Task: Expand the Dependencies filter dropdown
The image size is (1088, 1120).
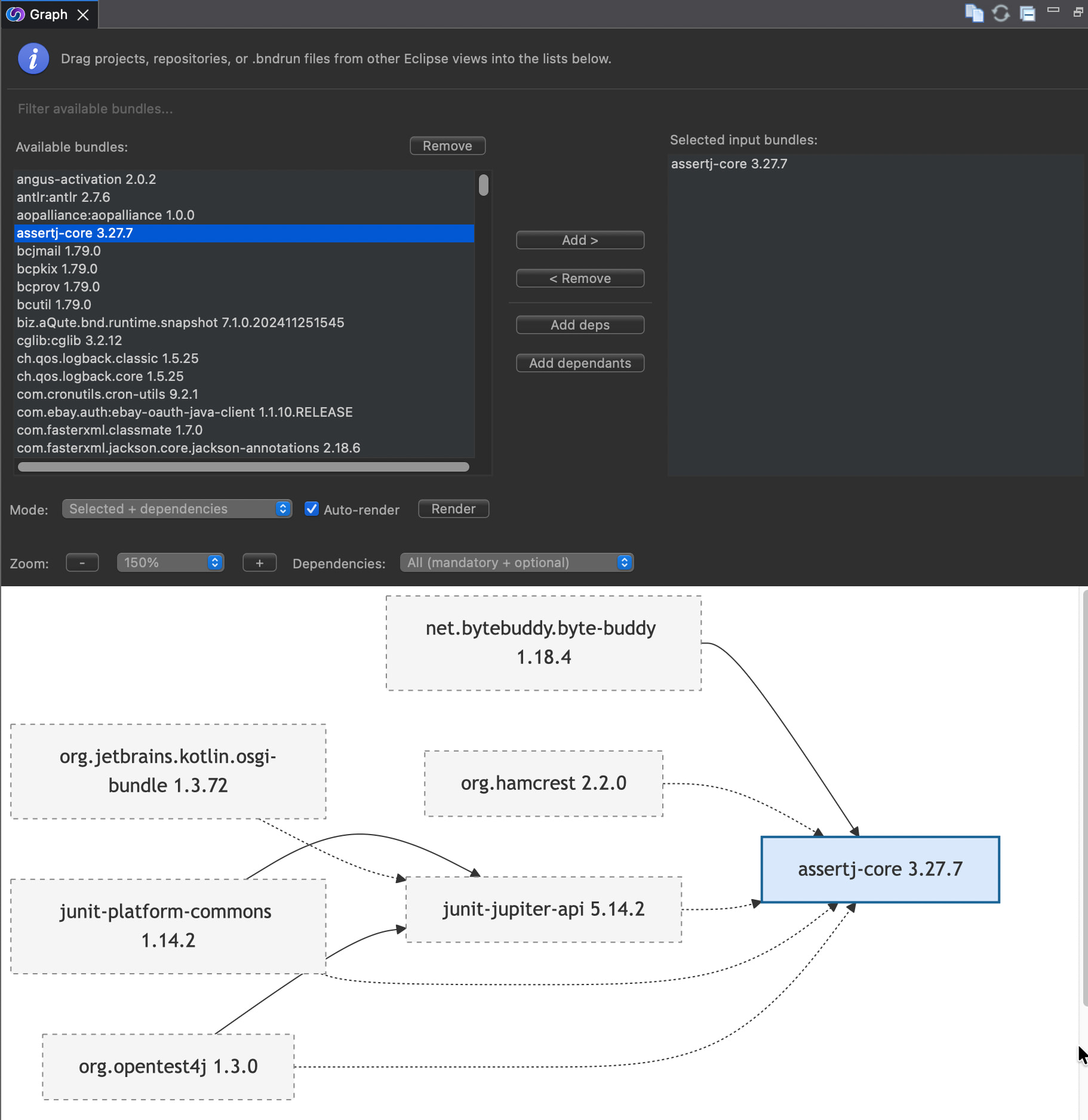Action: [517, 563]
